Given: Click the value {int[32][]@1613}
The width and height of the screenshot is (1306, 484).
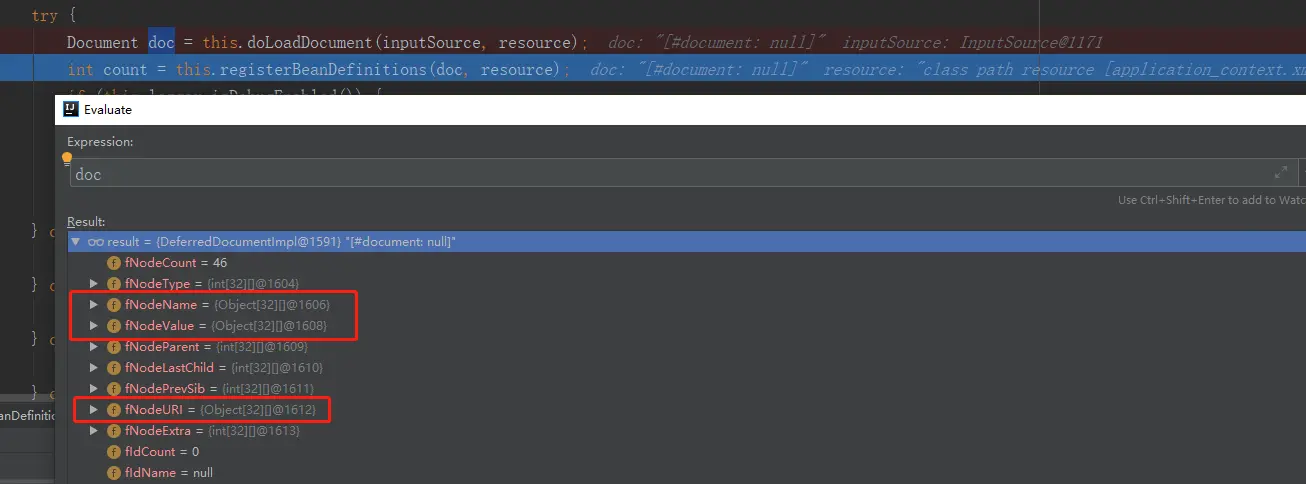Looking at the screenshot, I should point(254,431).
